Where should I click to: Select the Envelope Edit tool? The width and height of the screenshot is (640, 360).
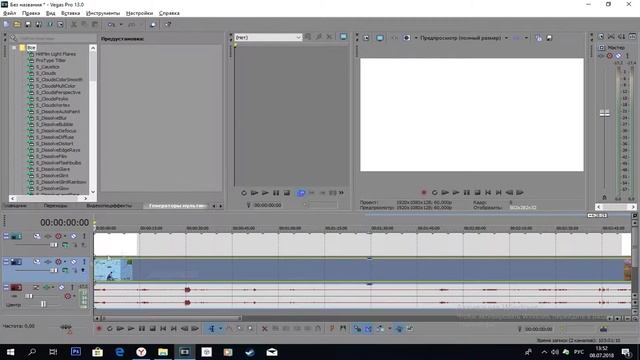(x=229, y=329)
